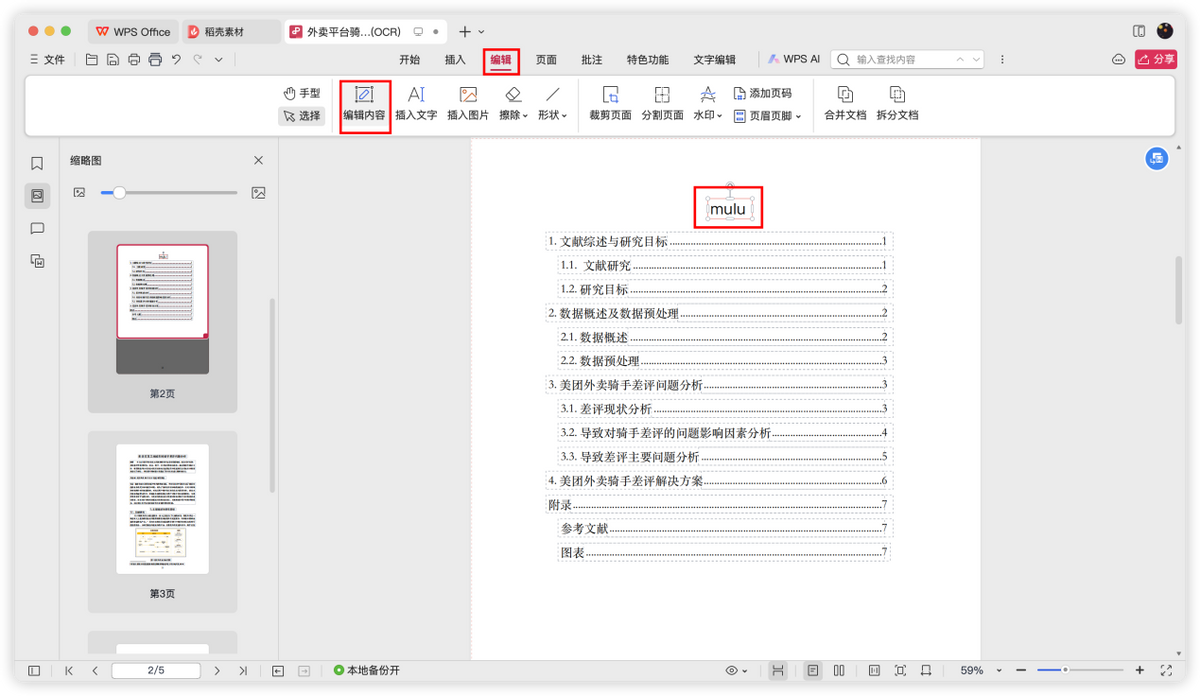Choose the 裁剪页面 crop page tool
The height and width of the screenshot is (696, 1200).
pos(610,105)
